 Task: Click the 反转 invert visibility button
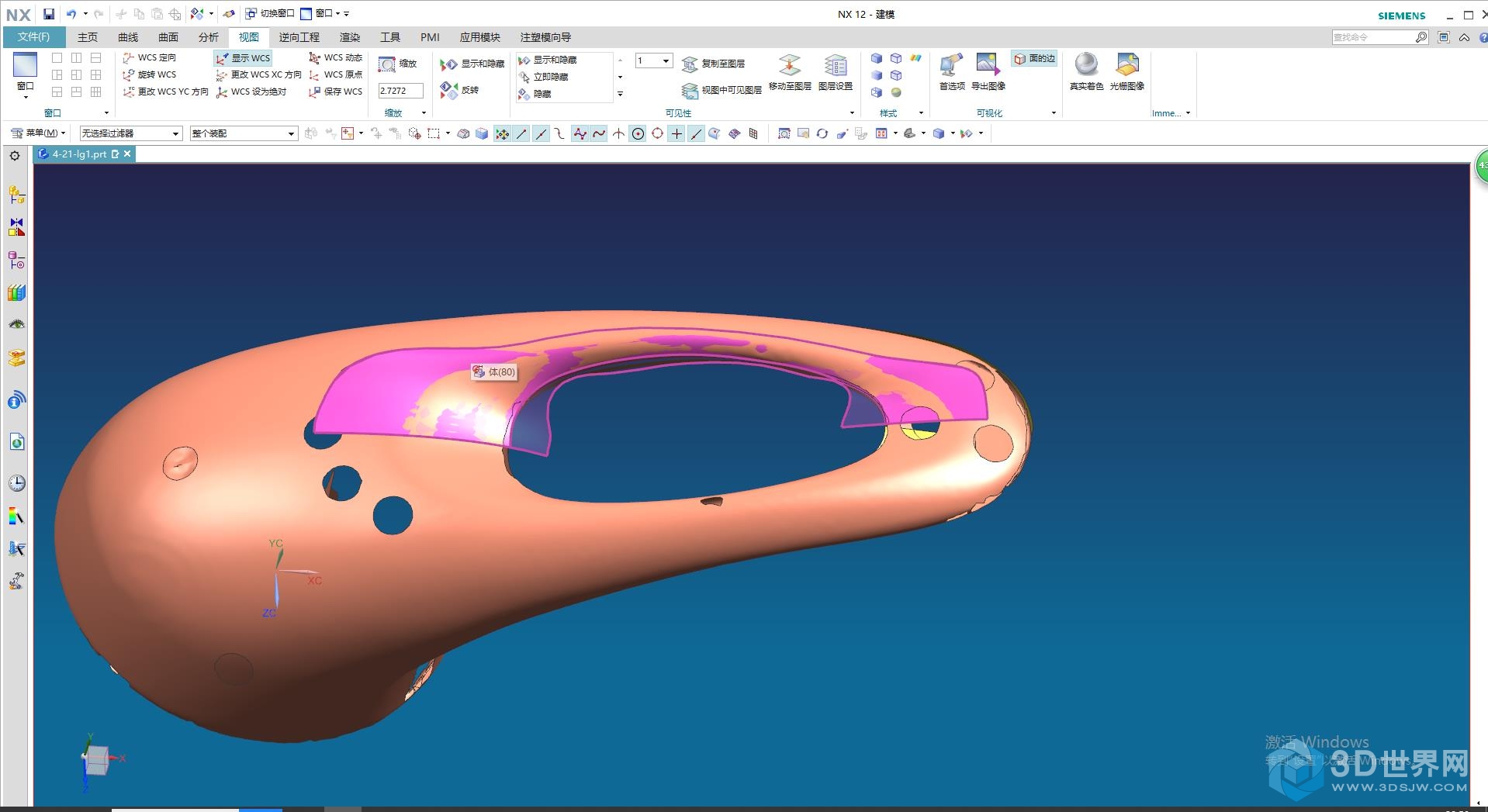click(460, 90)
